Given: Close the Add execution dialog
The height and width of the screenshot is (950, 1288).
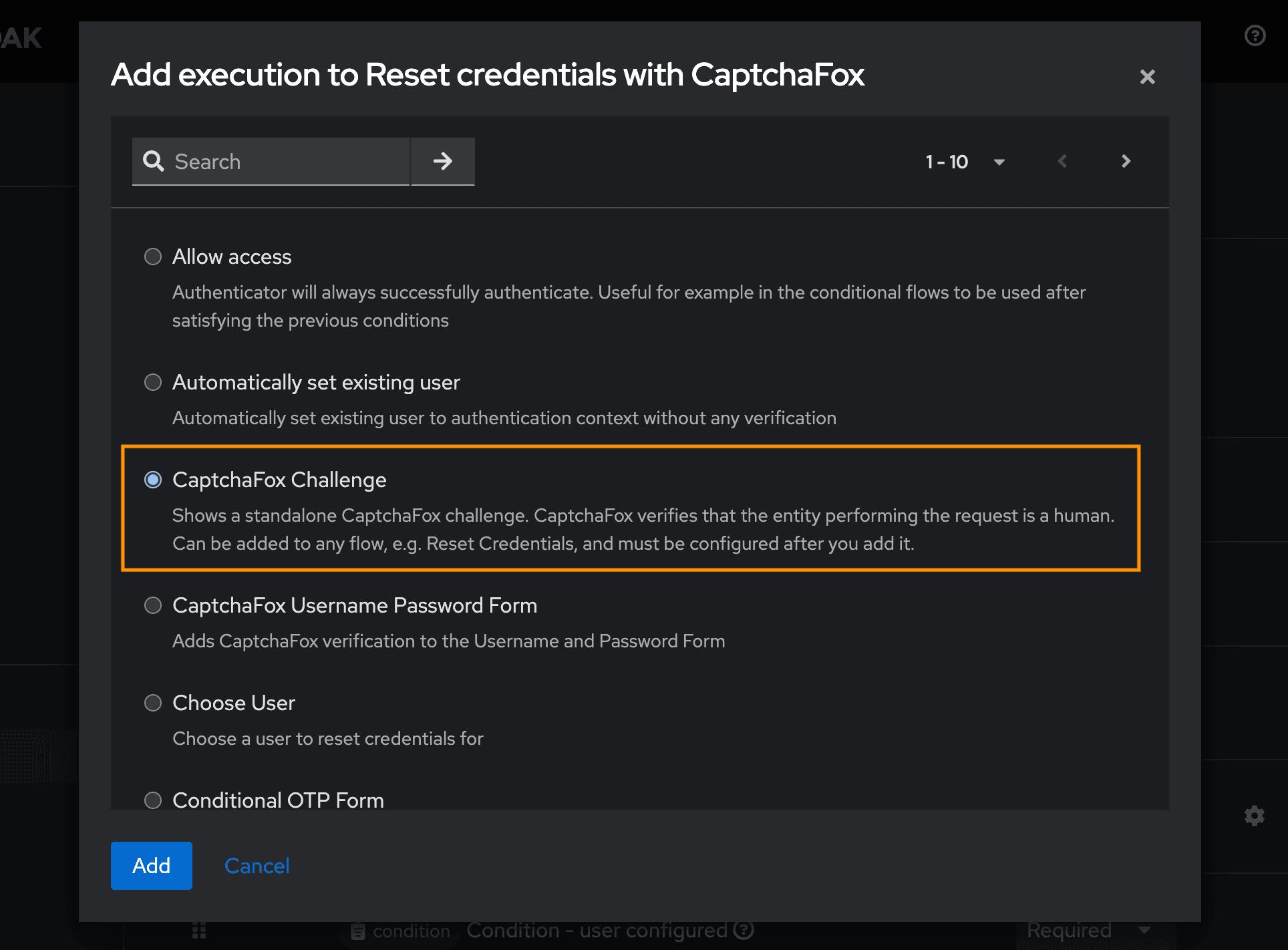Looking at the screenshot, I should pyautogui.click(x=1147, y=77).
